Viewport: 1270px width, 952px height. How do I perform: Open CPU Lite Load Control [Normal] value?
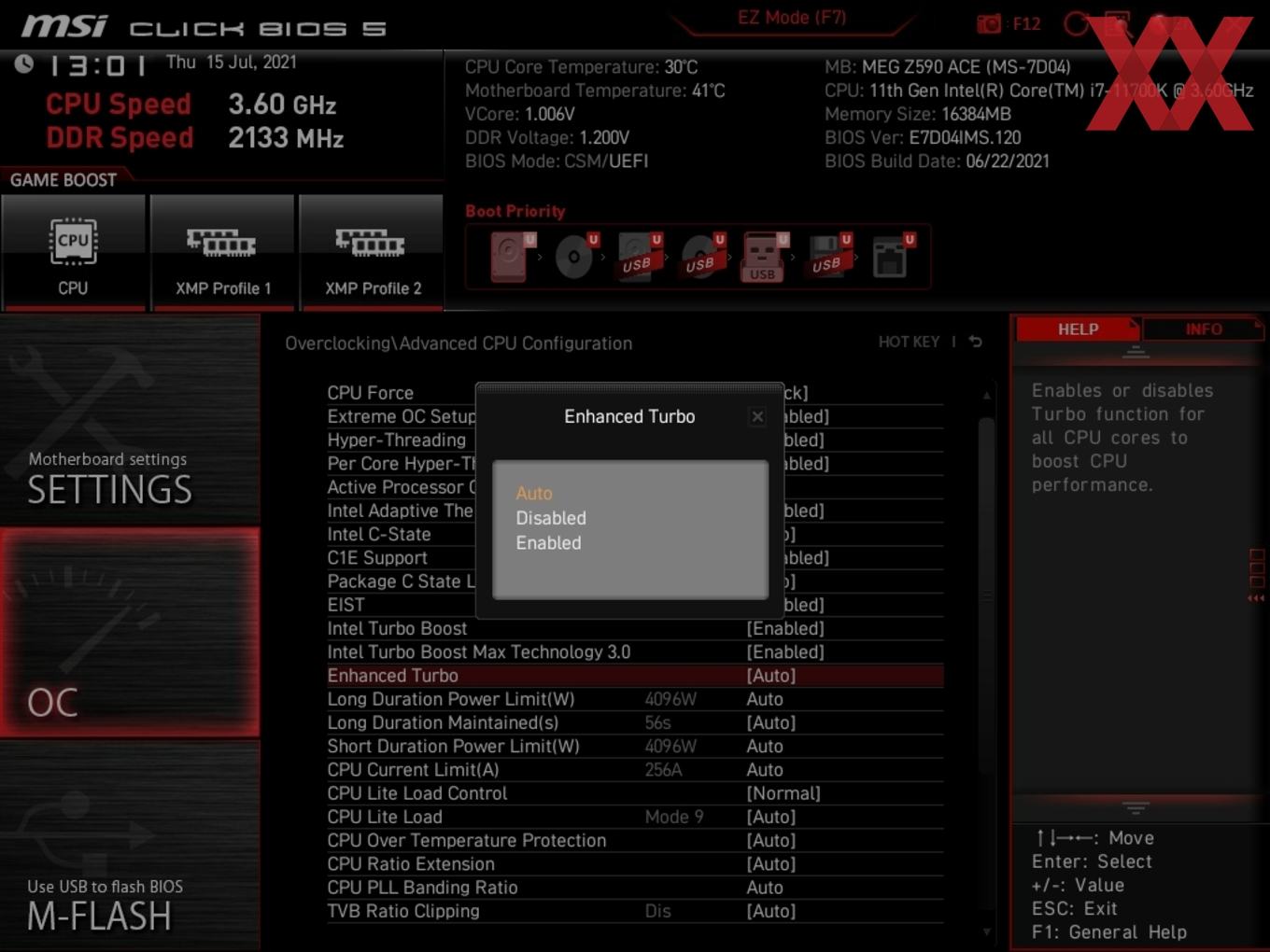pos(783,793)
